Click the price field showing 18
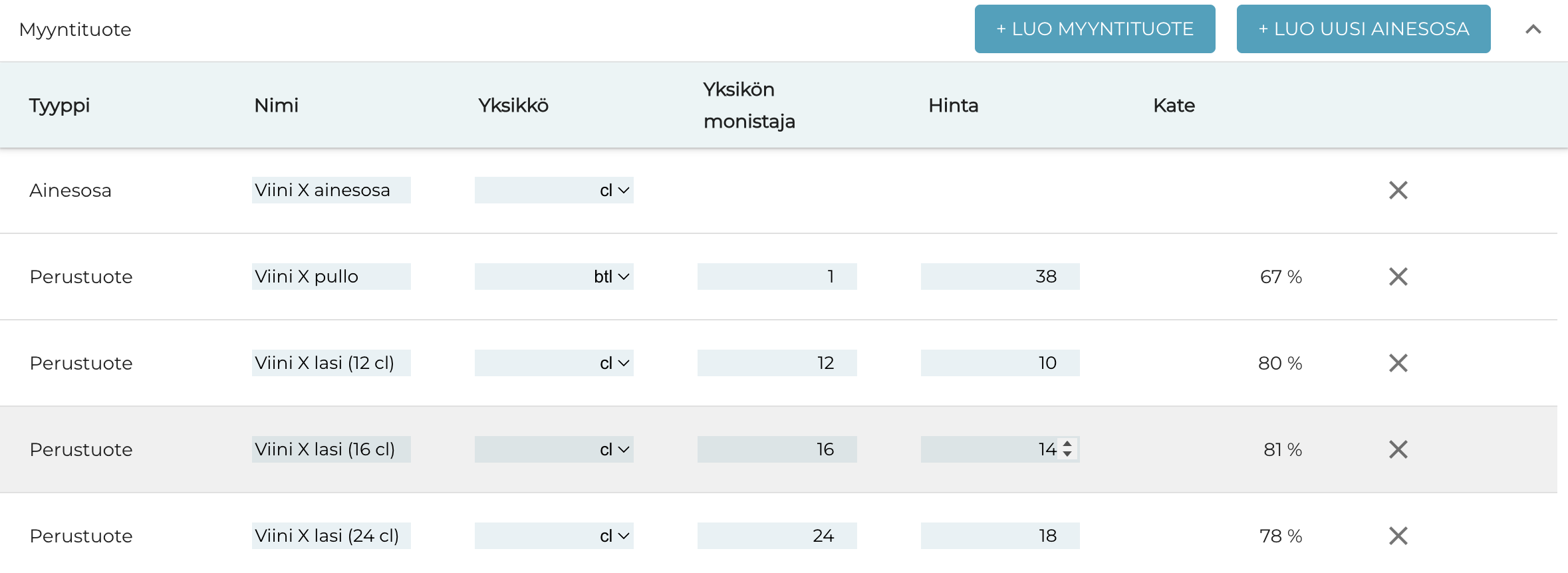1568x573 pixels. coord(999,536)
